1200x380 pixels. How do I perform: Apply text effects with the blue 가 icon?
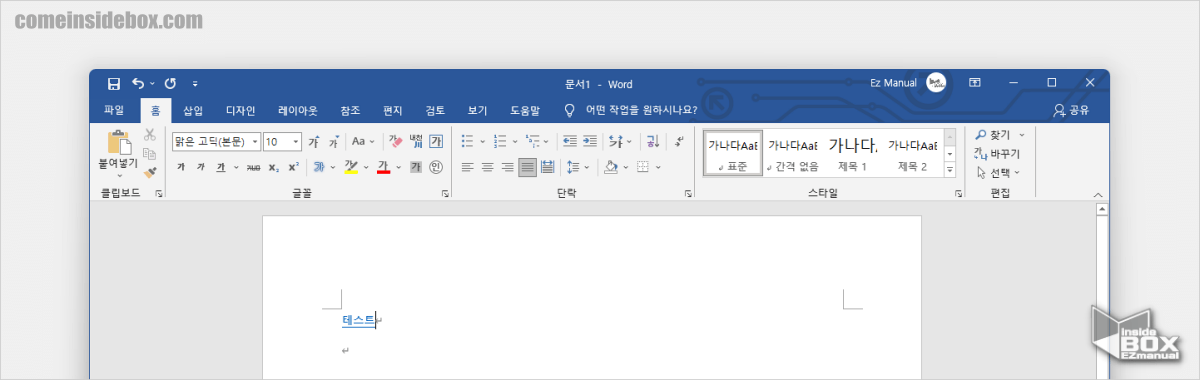click(319, 167)
